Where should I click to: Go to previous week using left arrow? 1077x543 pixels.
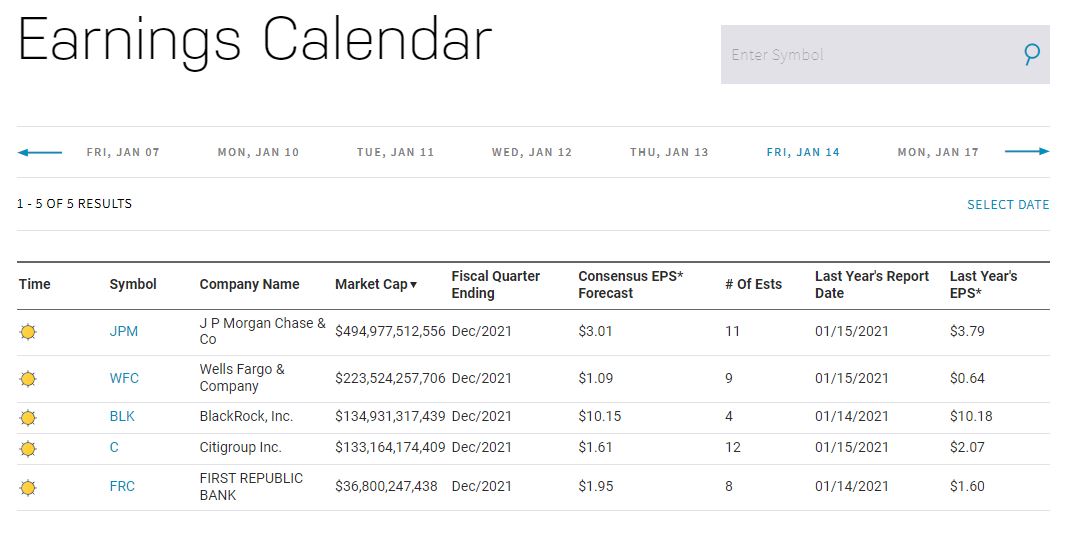pyautogui.click(x=40, y=152)
